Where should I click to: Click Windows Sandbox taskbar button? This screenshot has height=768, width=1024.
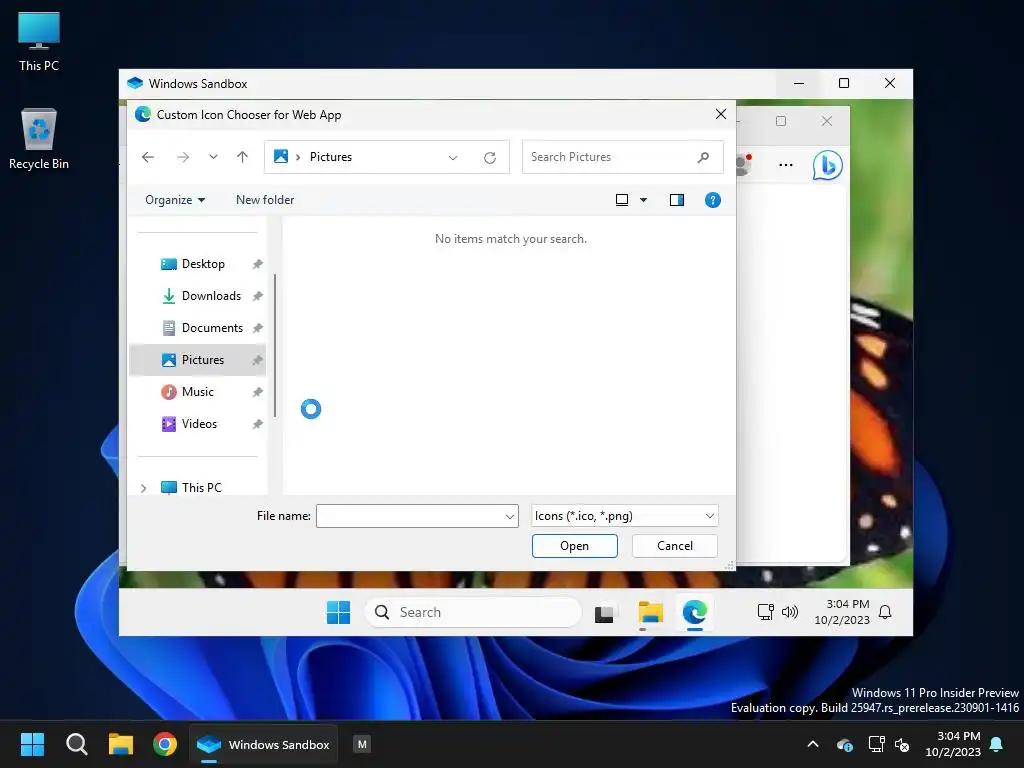coord(263,744)
